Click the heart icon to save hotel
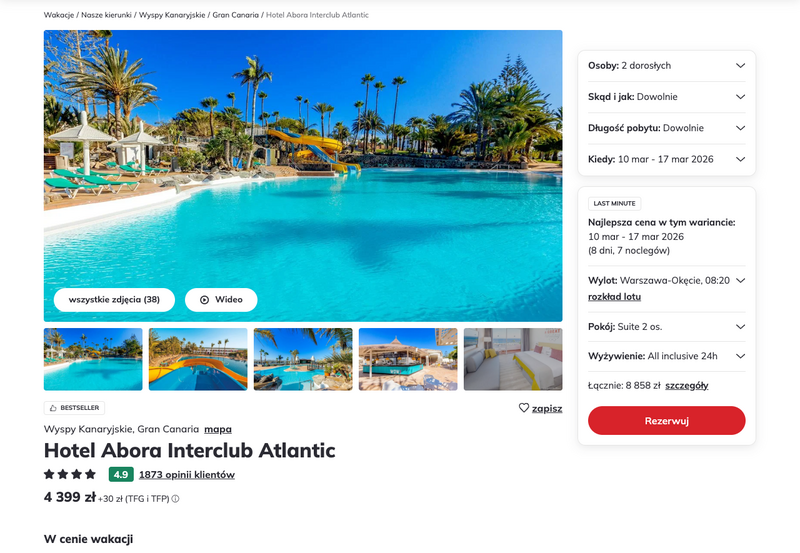The image size is (800, 553). coord(523,408)
